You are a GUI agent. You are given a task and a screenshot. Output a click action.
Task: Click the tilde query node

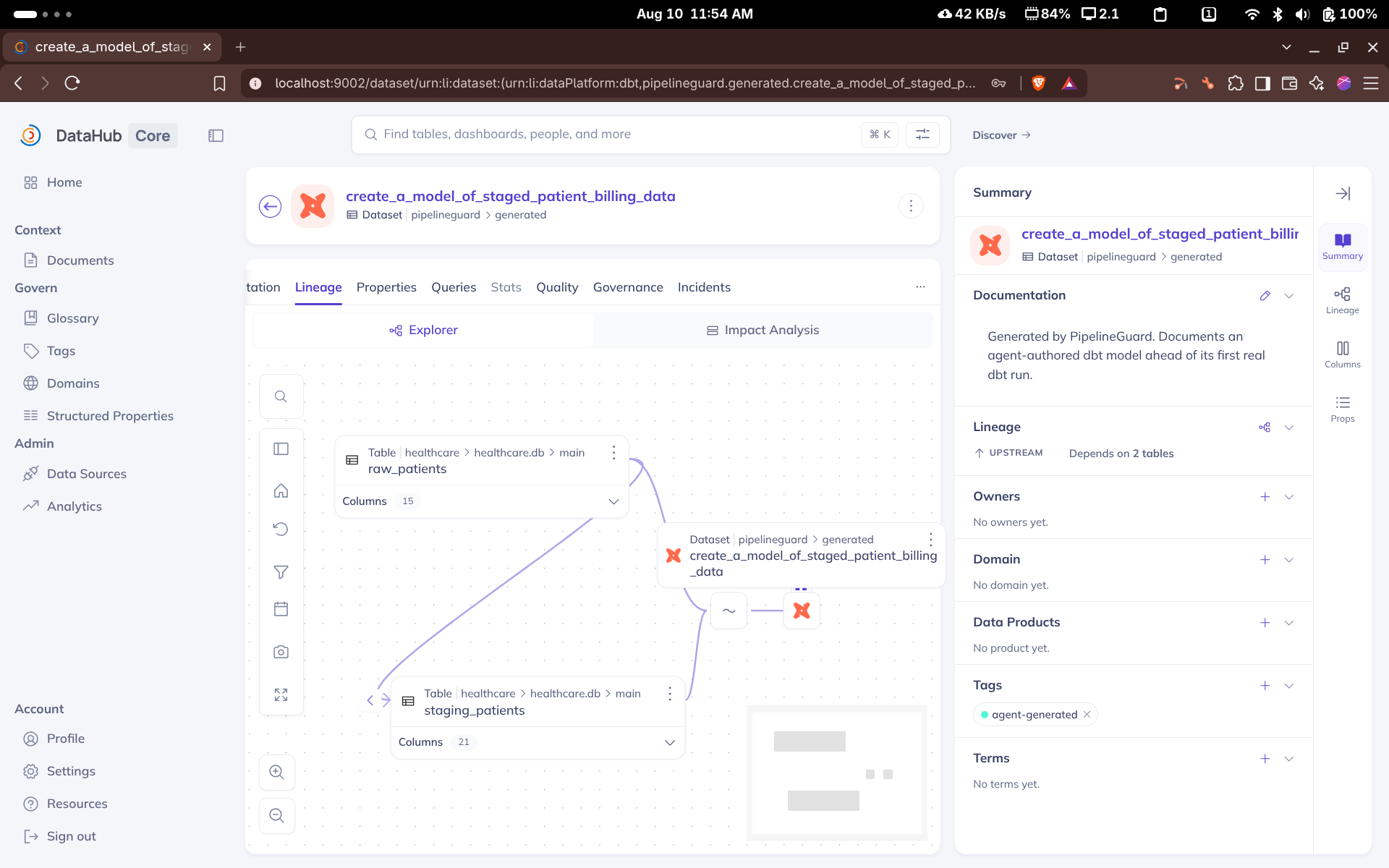coord(729,610)
